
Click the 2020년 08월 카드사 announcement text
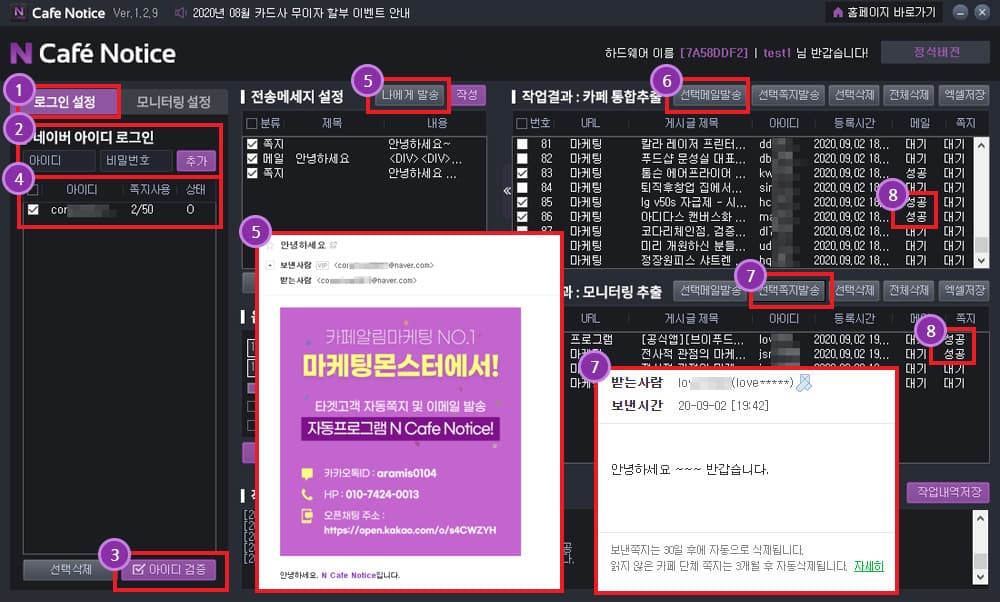(x=301, y=13)
